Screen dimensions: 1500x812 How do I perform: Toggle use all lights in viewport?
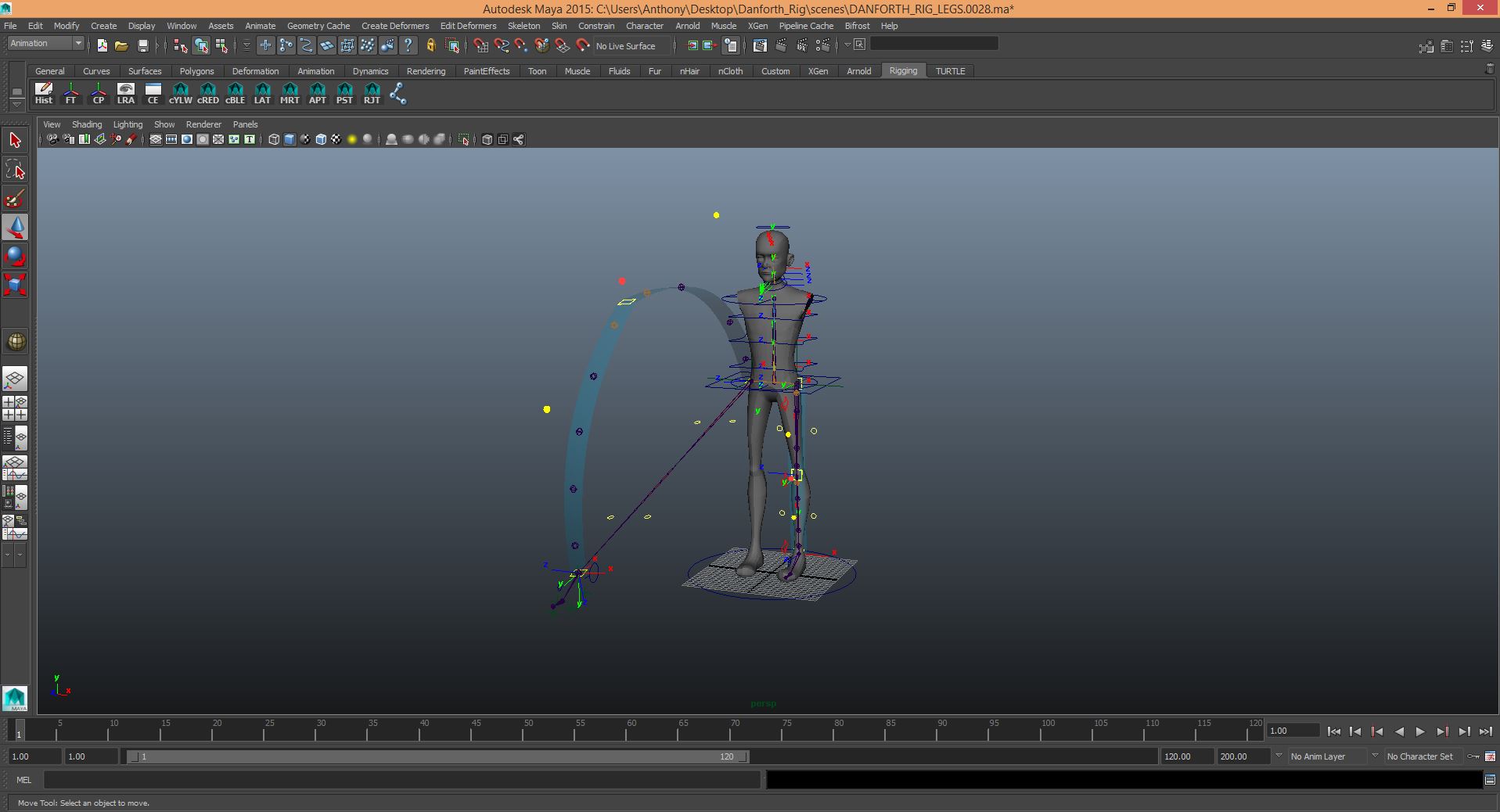(352, 139)
